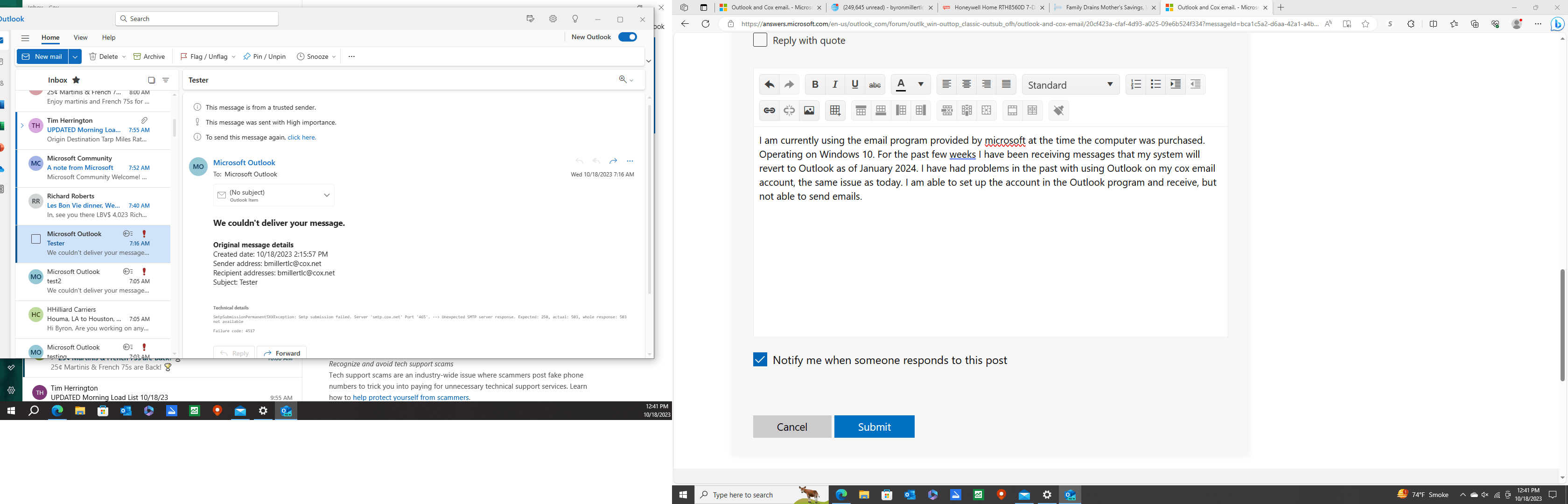This screenshot has width=1568, height=504.
Task: Follow the 'click here' resend link
Action: point(301,138)
